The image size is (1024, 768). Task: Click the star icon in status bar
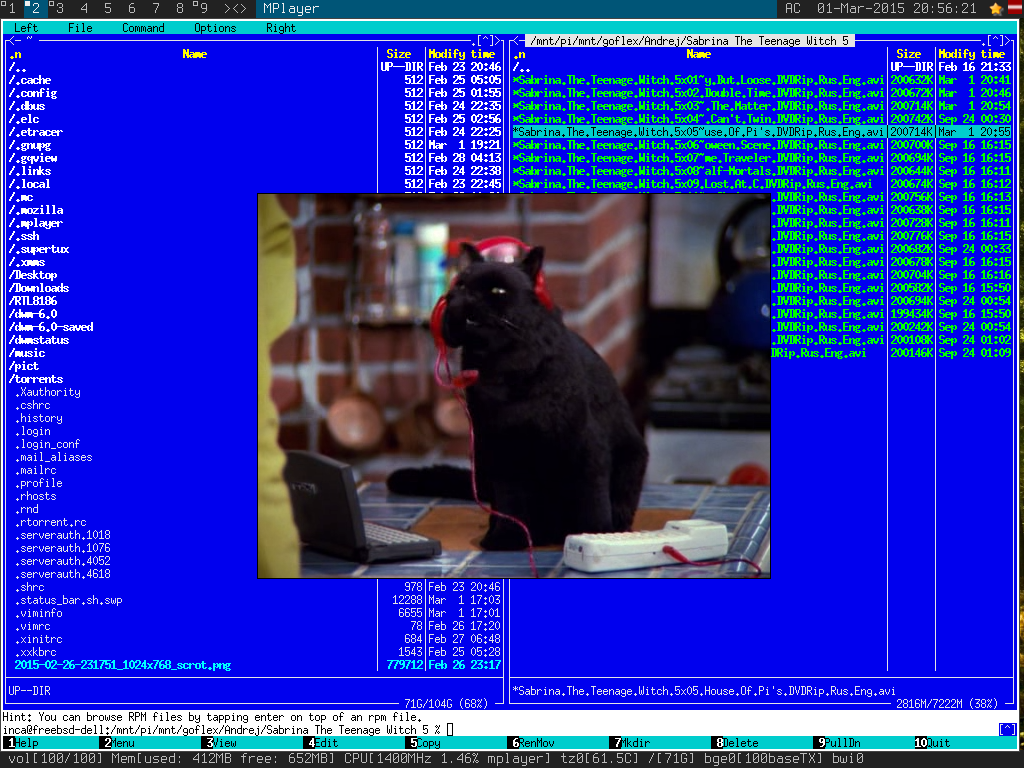tap(996, 8)
